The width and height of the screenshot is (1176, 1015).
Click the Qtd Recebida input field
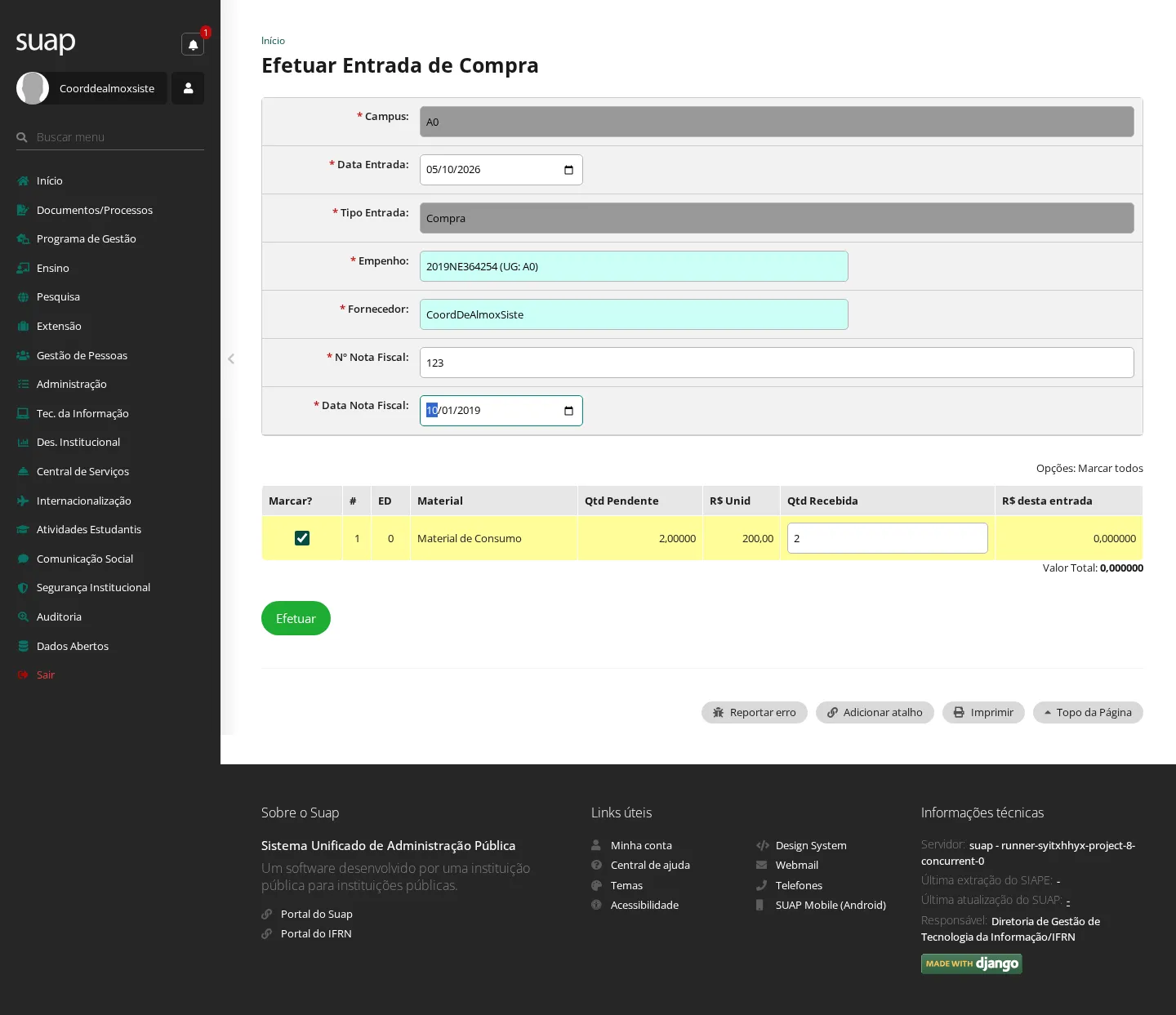pyautogui.click(x=888, y=538)
